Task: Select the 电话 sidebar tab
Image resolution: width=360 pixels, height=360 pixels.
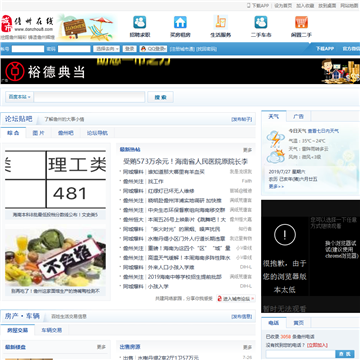Action: (274, 323)
